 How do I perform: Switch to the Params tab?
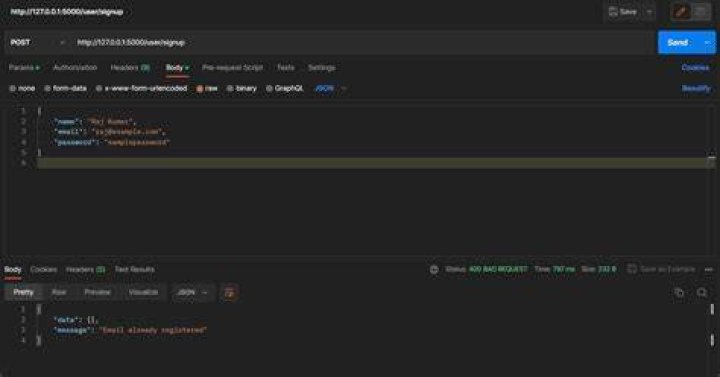24,68
